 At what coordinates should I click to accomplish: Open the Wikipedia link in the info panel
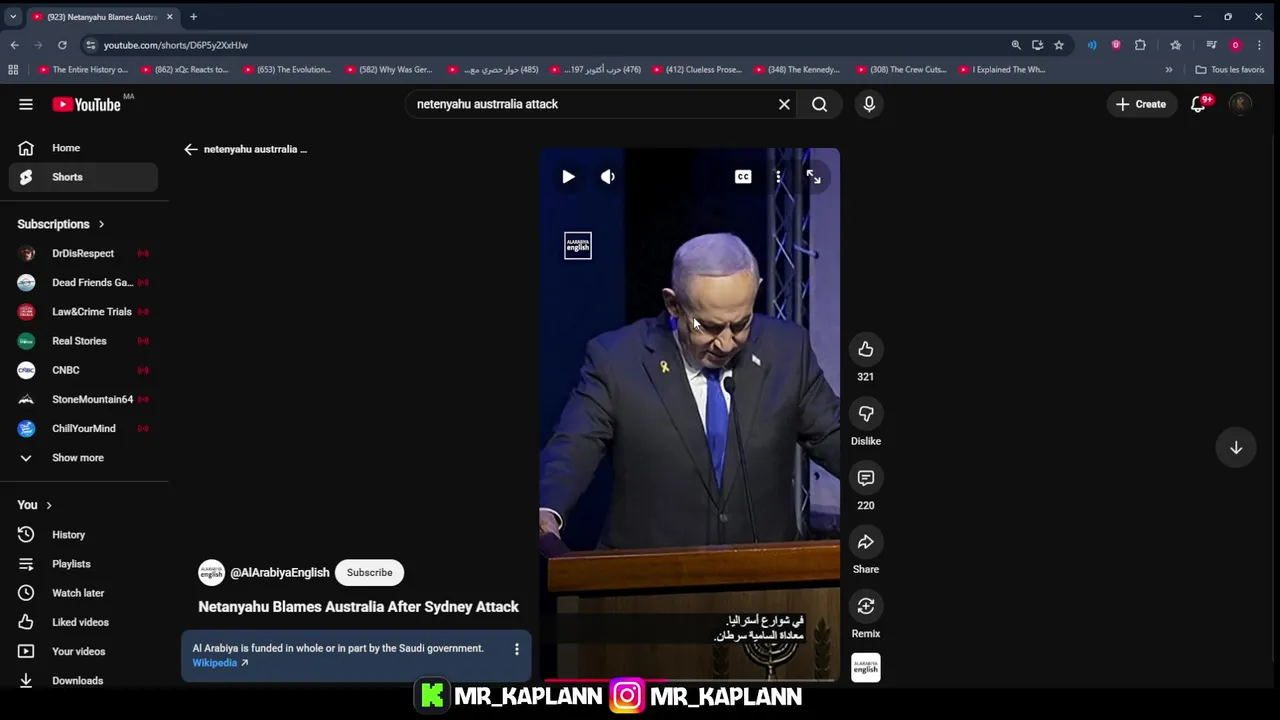pyautogui.click(x=220, y=663)
